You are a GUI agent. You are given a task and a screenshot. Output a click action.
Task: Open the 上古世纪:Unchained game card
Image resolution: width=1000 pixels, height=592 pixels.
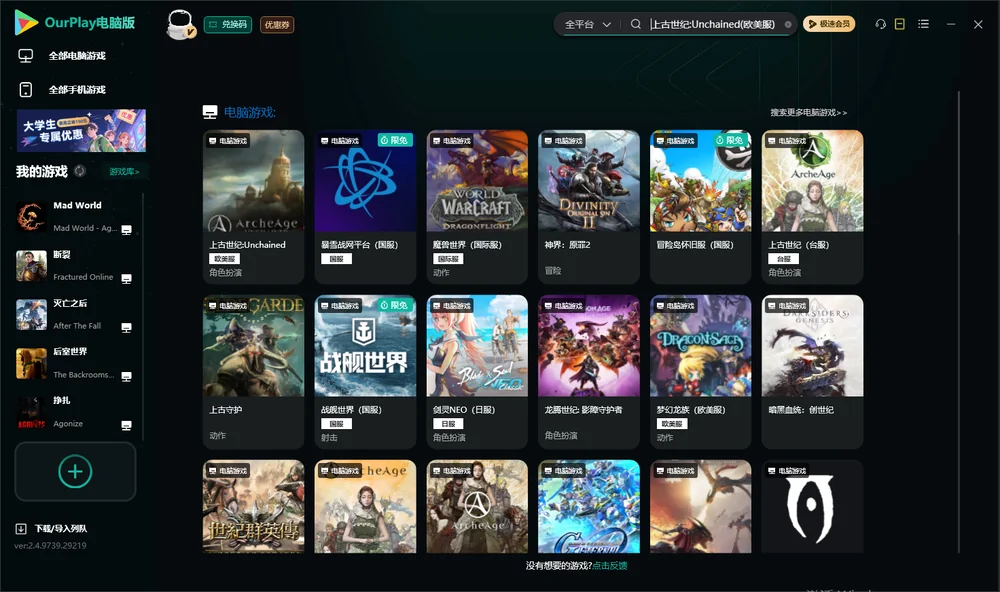pyautogui.click(x=254, y=207)
